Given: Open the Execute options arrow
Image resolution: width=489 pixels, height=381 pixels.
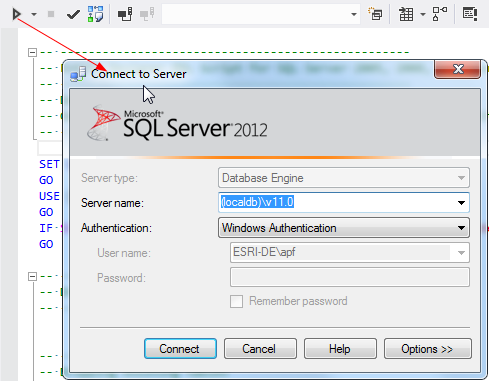Looking at the screenshot, I should coord(34,14).
